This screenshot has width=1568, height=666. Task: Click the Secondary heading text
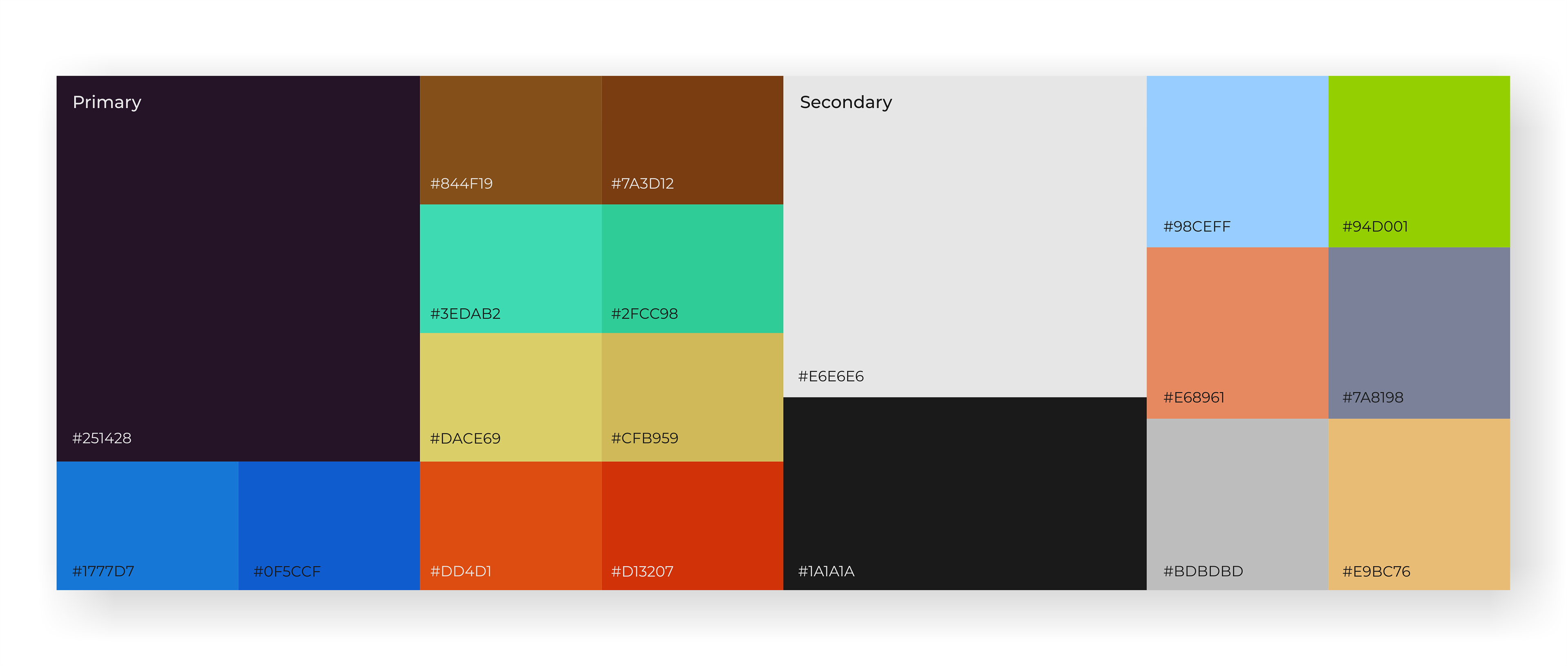(846, 103)
